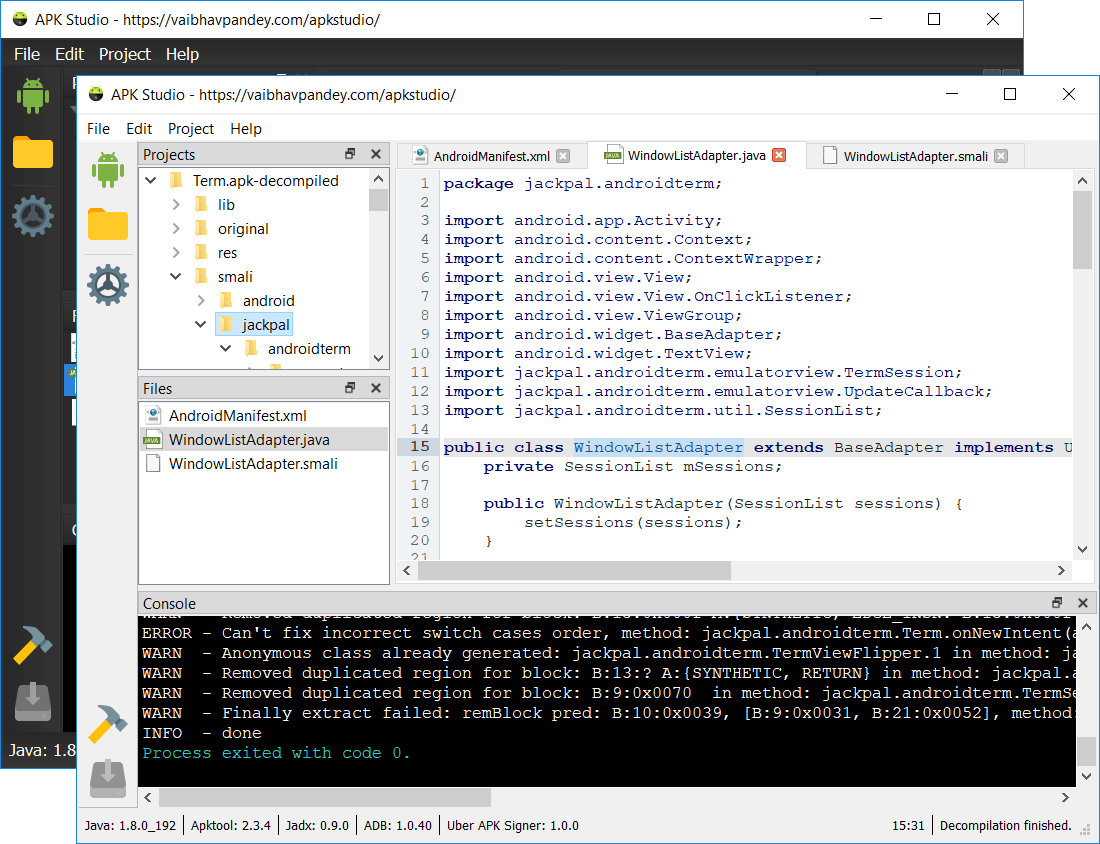Recompile the APK with the hammer icon
This screenshot has height=844, width=1100.
pos(107,725)
